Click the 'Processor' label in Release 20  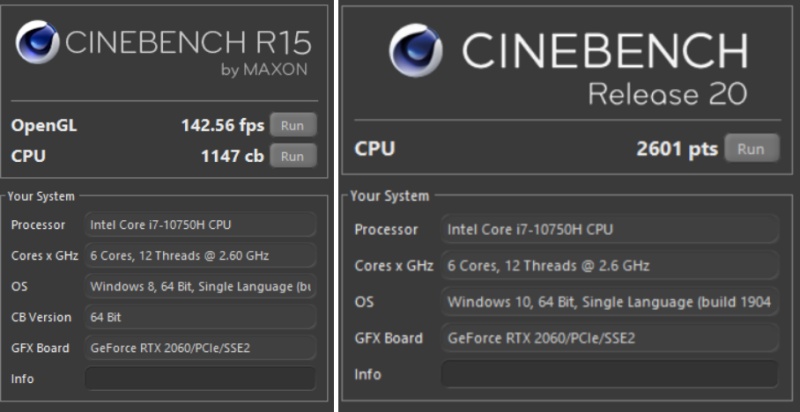(386, 229)
